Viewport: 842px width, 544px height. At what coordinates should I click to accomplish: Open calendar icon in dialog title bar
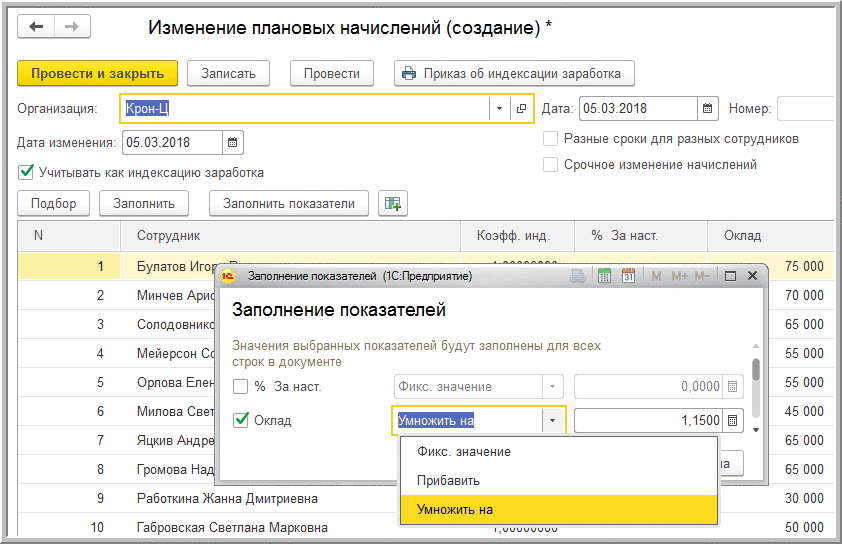pyautogui.click(x=628, y=276)
